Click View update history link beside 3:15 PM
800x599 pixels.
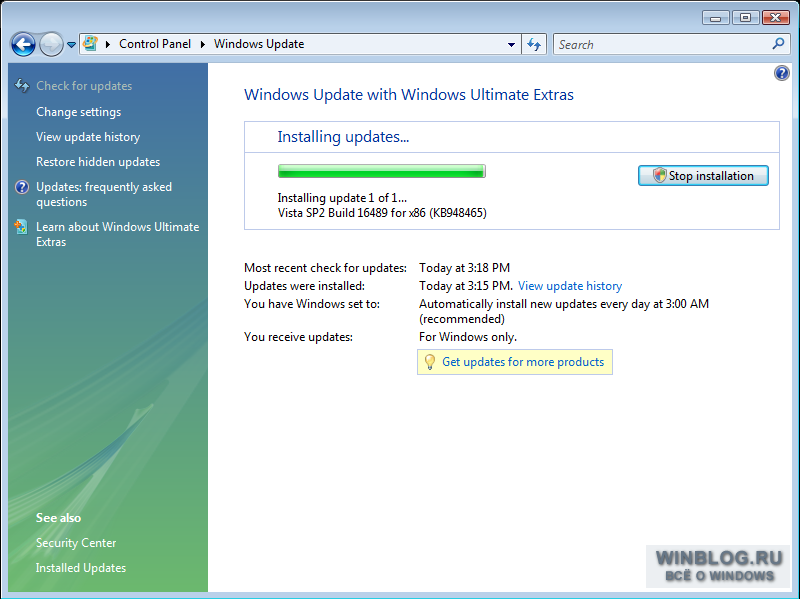570,286
